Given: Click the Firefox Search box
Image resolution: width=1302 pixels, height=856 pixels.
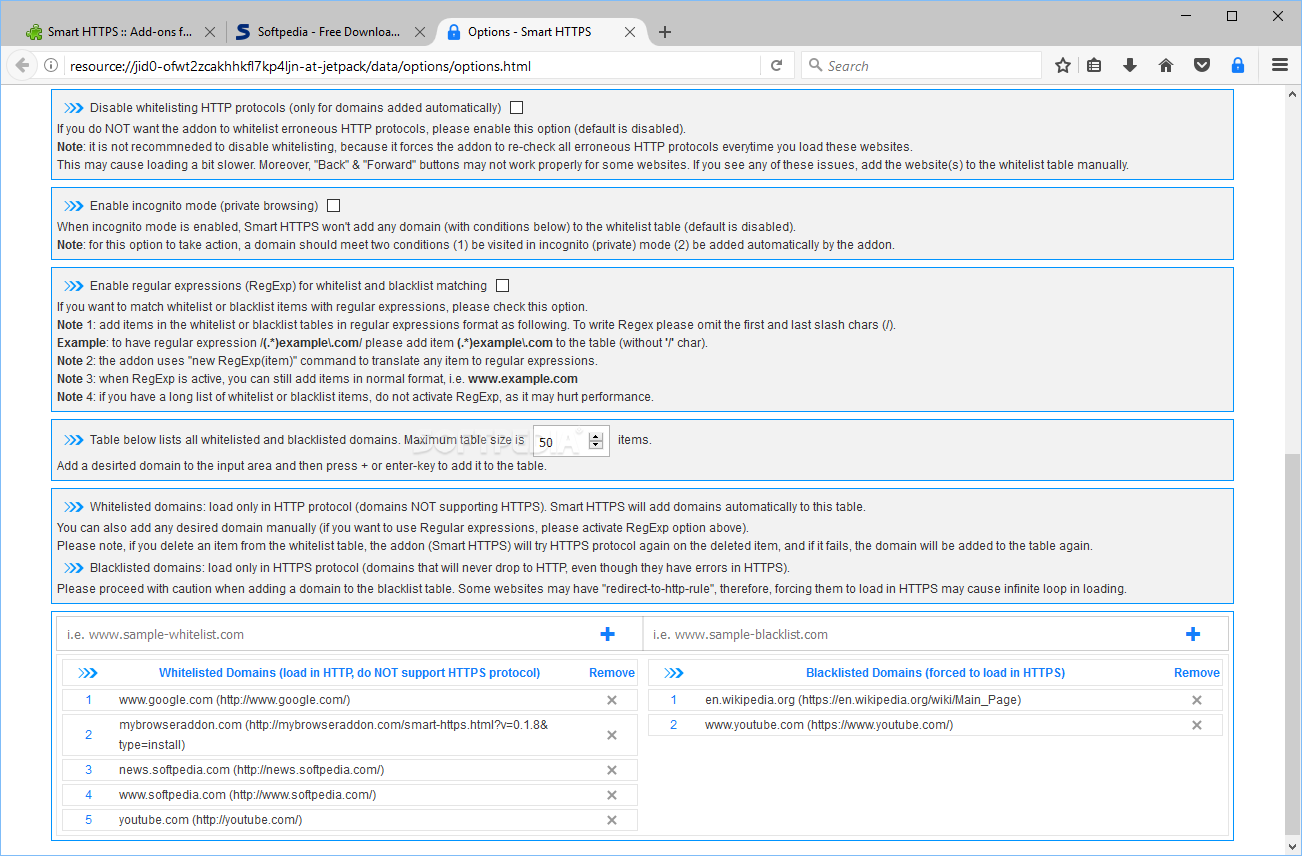Looking at the screenshot, I should point(921,66).
